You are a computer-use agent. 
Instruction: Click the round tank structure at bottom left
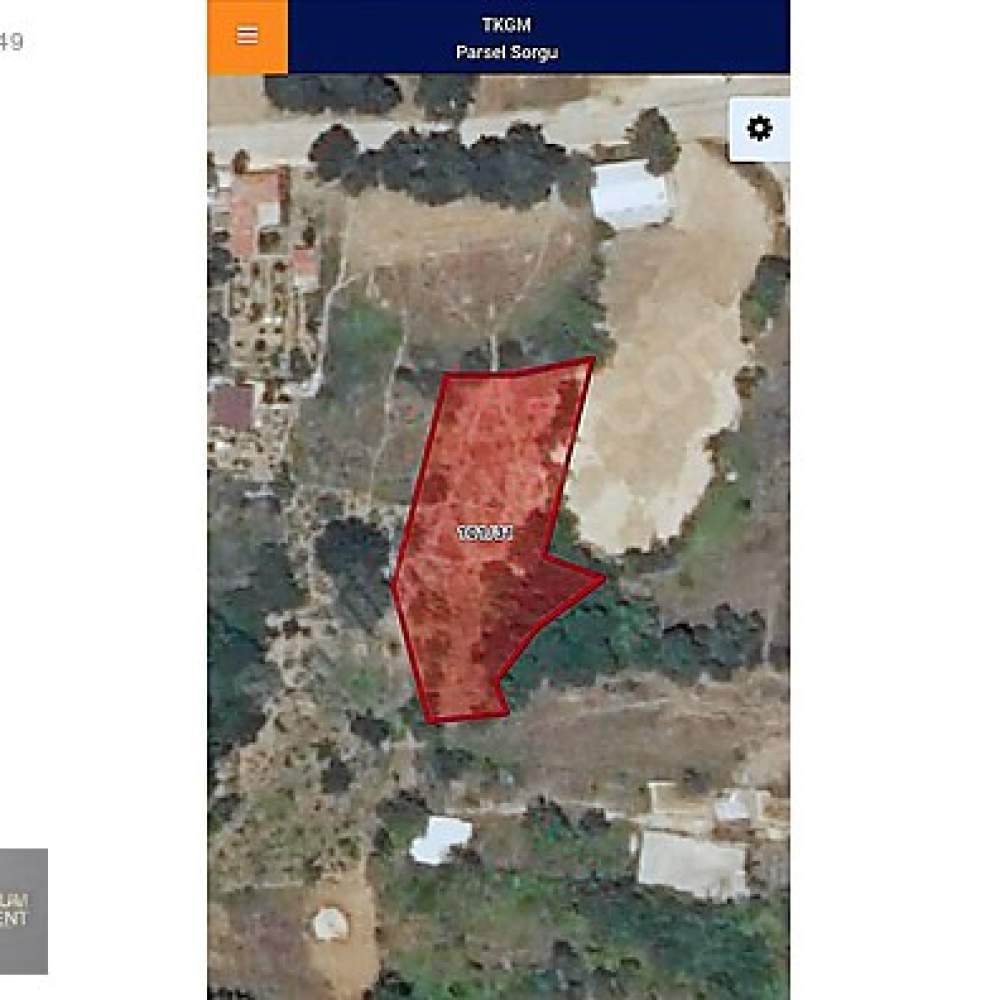tap(331, 923)
